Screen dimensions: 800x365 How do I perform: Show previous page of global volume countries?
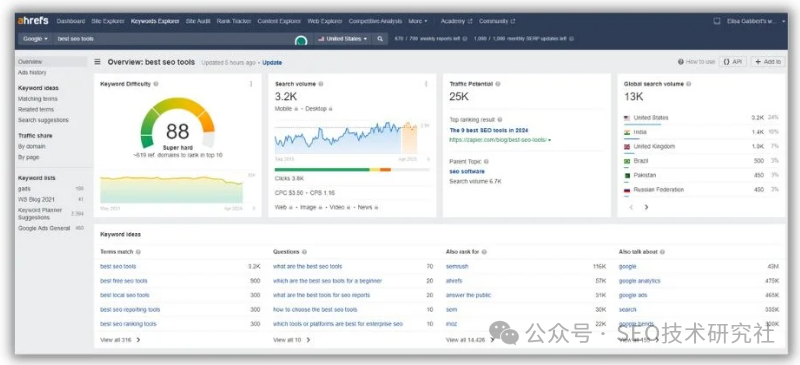click(x=631, y=207)
